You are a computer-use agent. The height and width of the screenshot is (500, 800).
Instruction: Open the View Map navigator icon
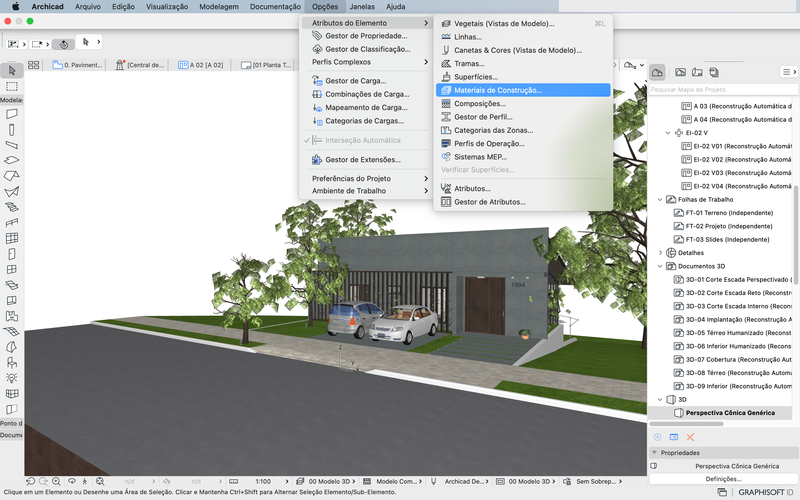(680, 72)
